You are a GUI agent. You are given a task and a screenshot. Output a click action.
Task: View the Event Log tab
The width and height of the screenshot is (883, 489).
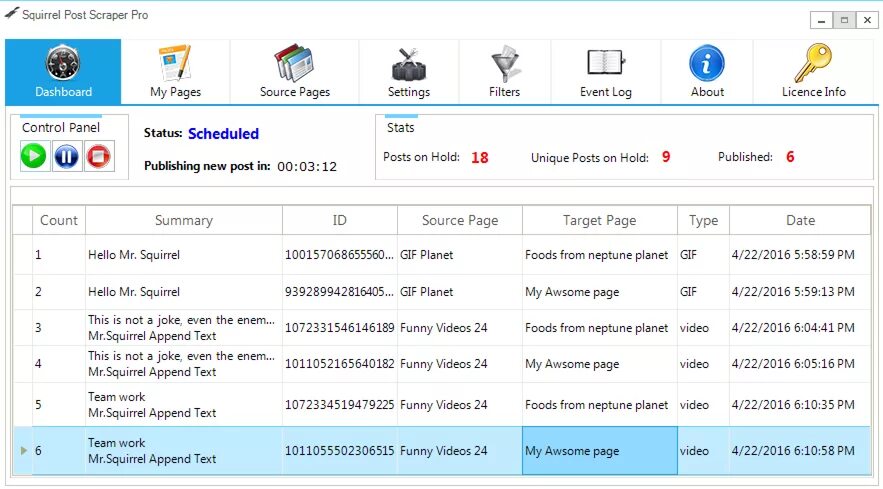605,72
